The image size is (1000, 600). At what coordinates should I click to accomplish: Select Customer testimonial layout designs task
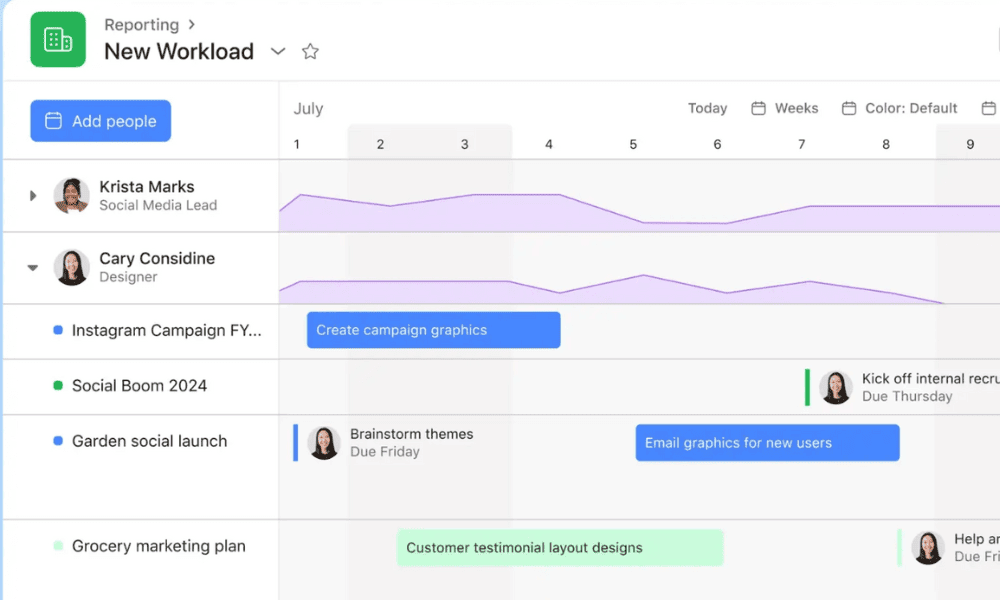coord(559,548)
